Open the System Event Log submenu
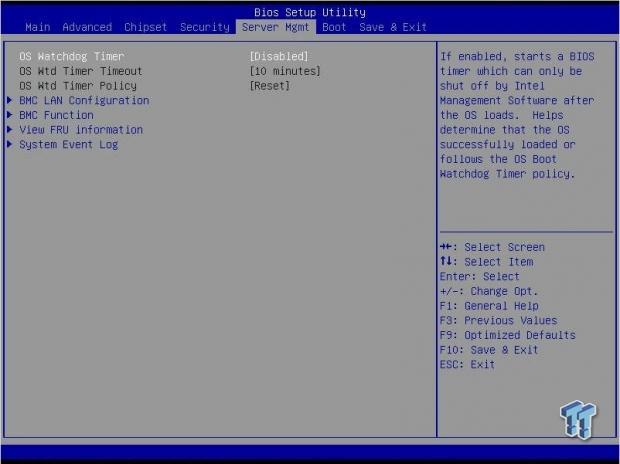The height and width of the screenshot is (464, 620). [x=68, y=144]
